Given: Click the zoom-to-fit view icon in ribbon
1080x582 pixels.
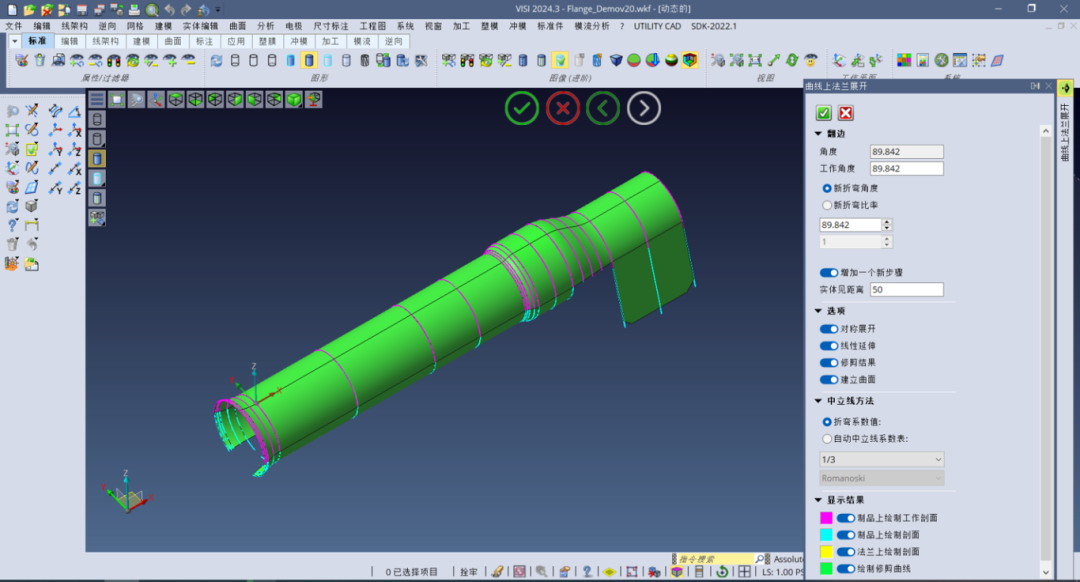Looking at the screenshot, I should pos(755,61).
